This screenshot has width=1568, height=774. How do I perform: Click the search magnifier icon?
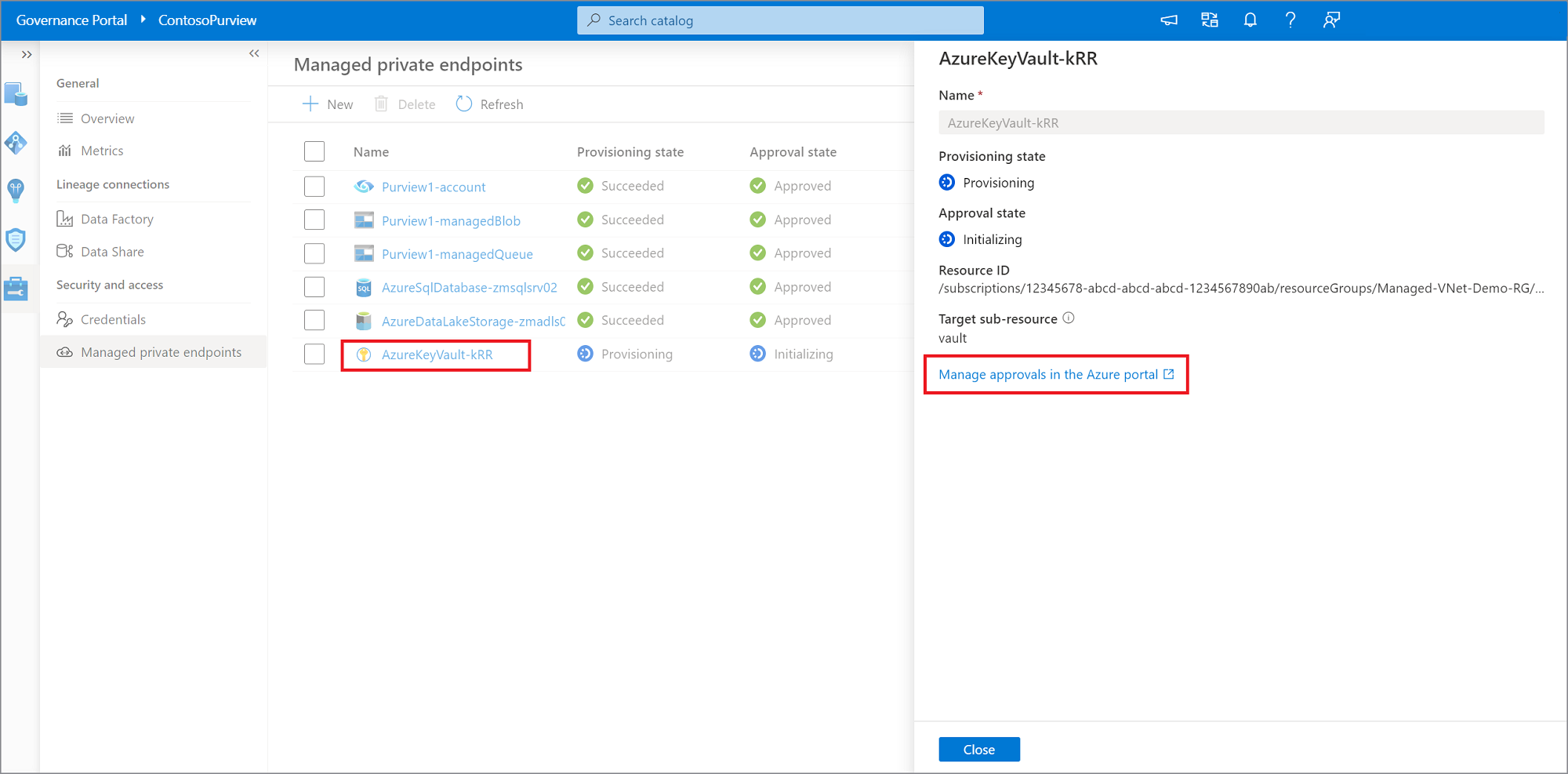[x=594, y=20]
